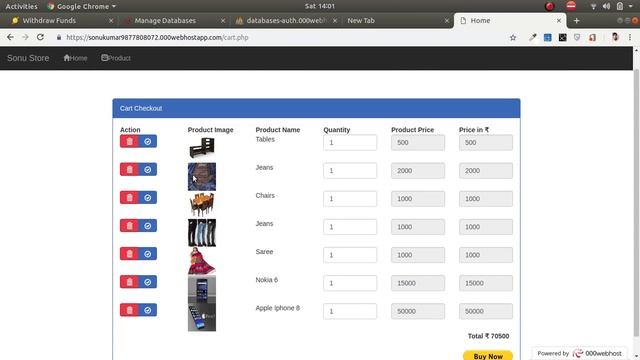Remove Nokia 6 from the cart
This screenshot has height=360, width=640.
tap(129, 282)
